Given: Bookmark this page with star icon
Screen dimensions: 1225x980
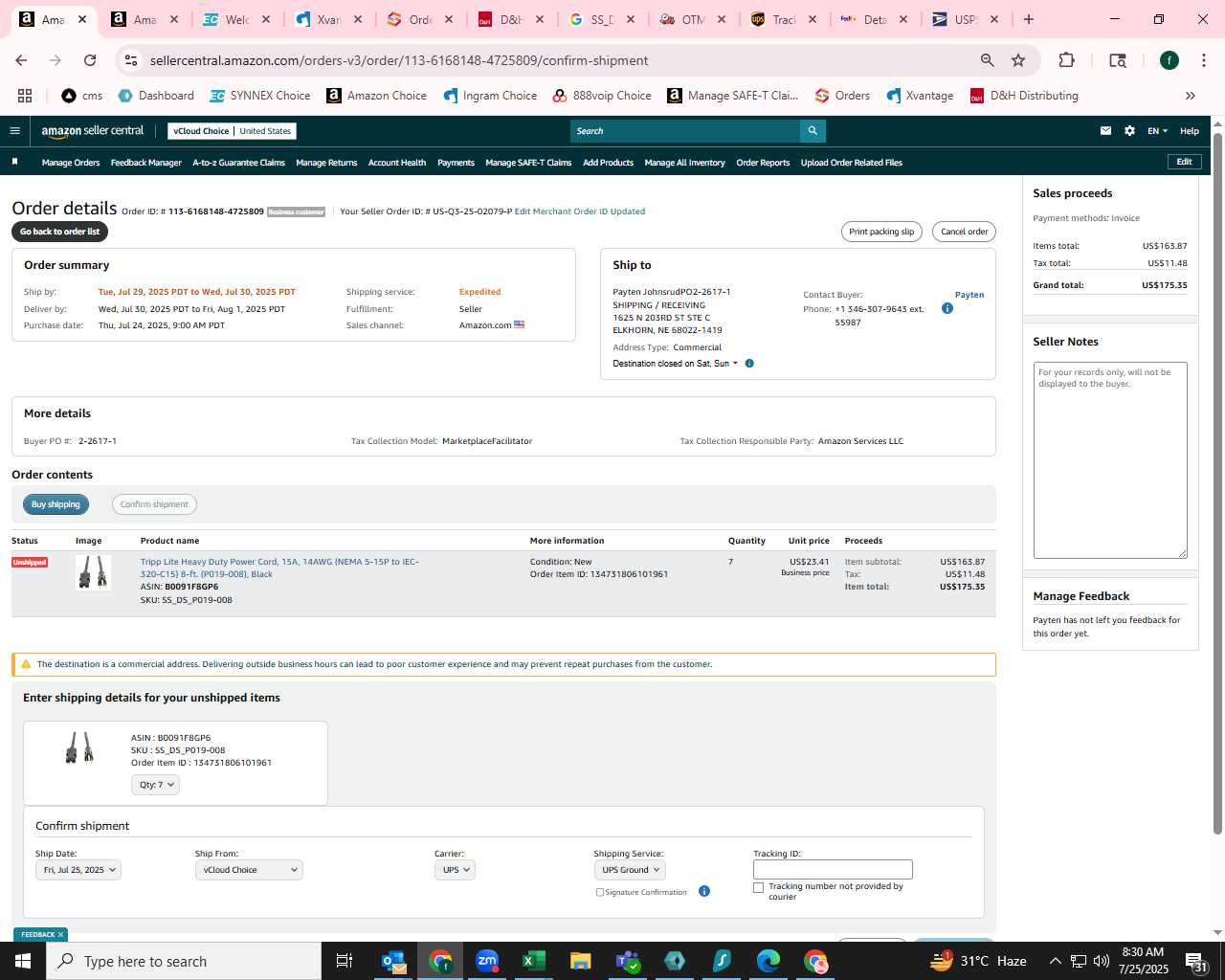Looking at the screenshot, I should point(1018,60).
